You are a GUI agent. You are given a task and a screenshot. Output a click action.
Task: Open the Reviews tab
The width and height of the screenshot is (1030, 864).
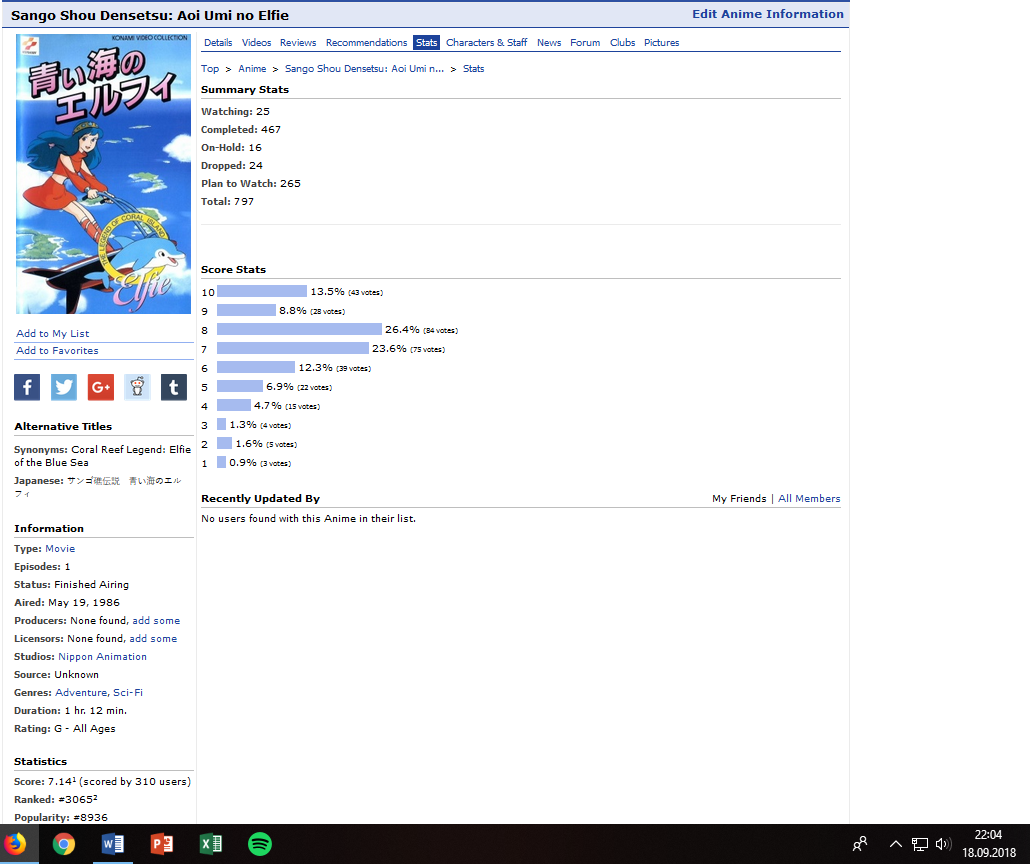point(298,43)
